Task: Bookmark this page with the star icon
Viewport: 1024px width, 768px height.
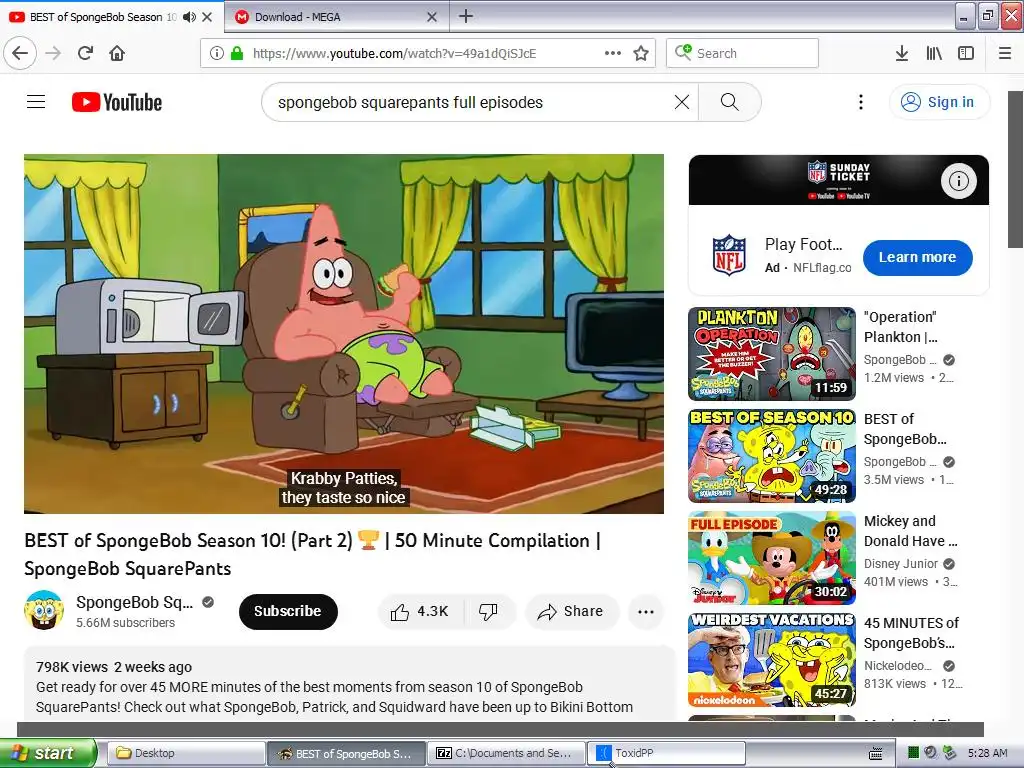Action: tap(641, 53)
